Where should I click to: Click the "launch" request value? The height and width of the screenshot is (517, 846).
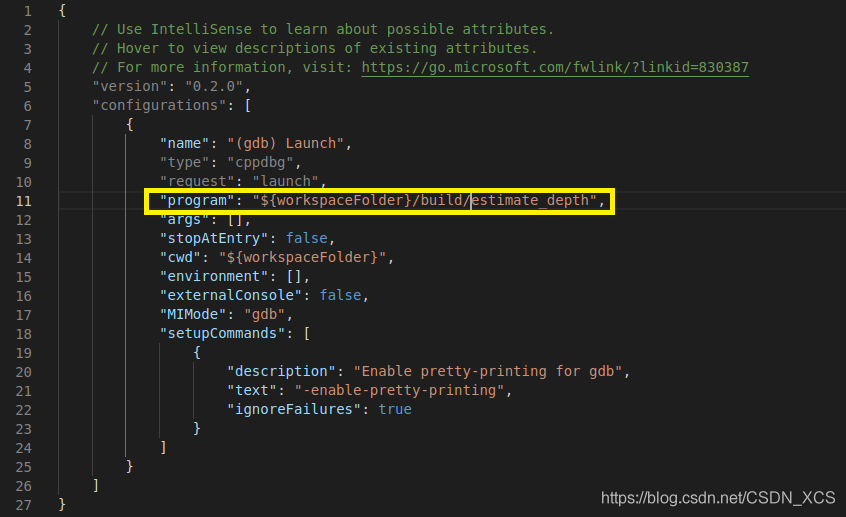pyautogui.click(x=289, y=181)
